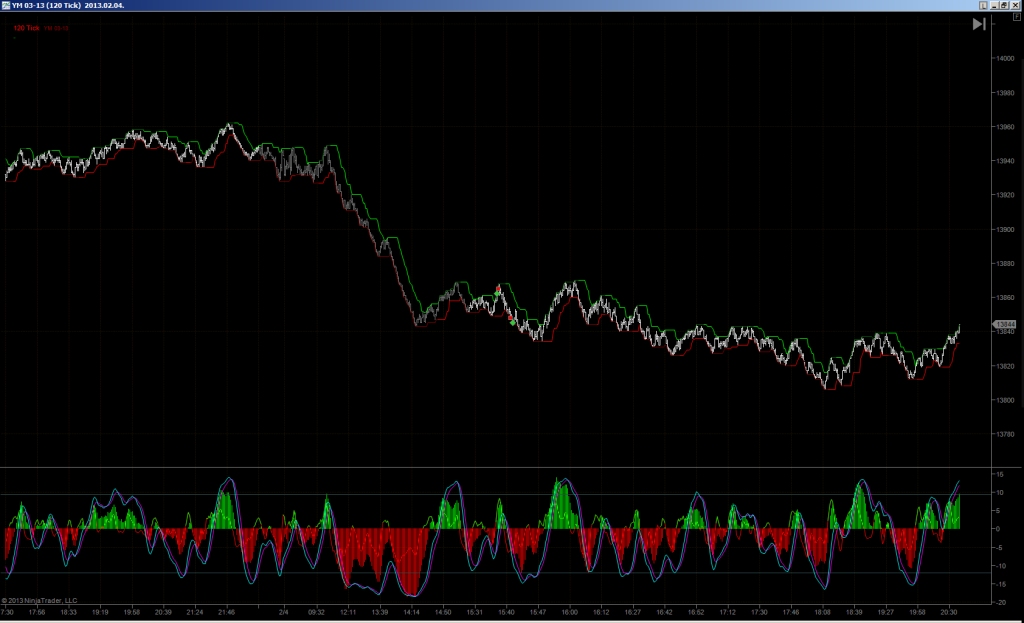Restore down the chart window
Viewport: 1024px width, 623px height.
pos(1004,5)
